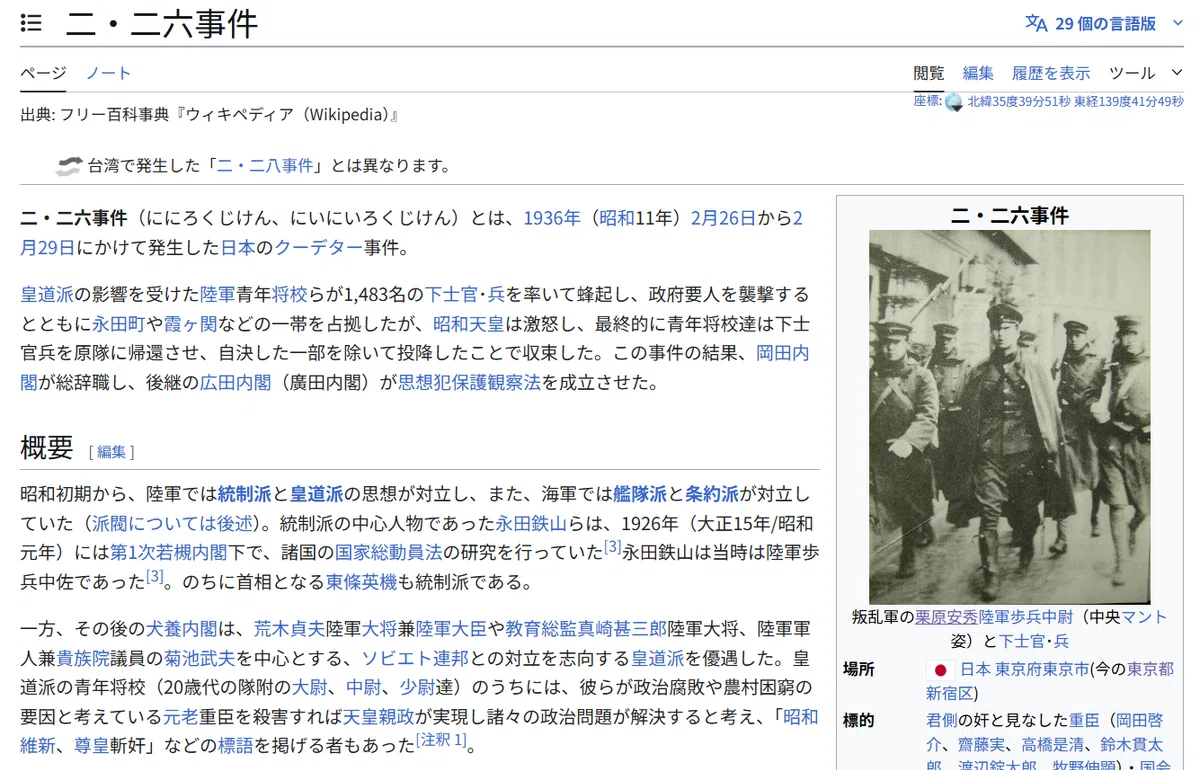Follow the 日本 link in the intro
This screenshot has width=1200, height=770.
click(x=238, y=247)
